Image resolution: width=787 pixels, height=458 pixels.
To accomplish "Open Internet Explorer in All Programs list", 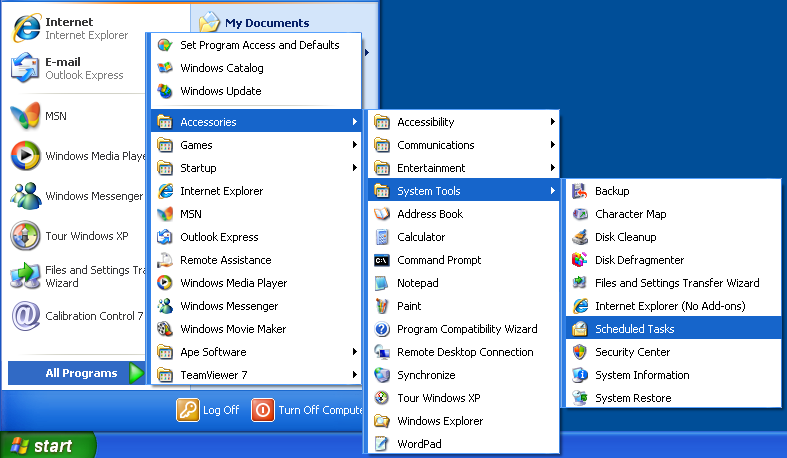I will (256, 191).
